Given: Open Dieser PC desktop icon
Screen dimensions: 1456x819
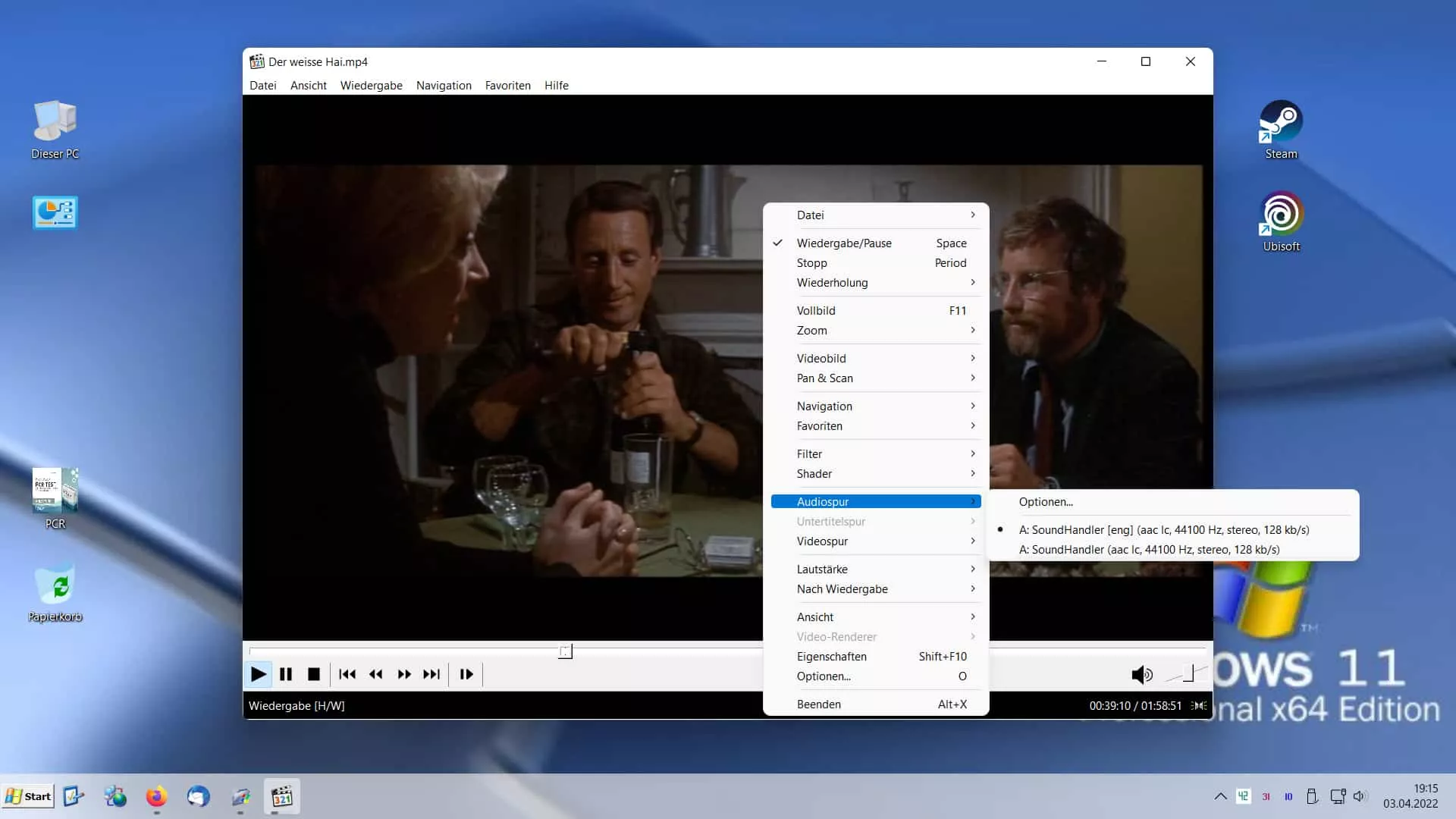Looking at the screenshot, I should (x=55, y=130).
